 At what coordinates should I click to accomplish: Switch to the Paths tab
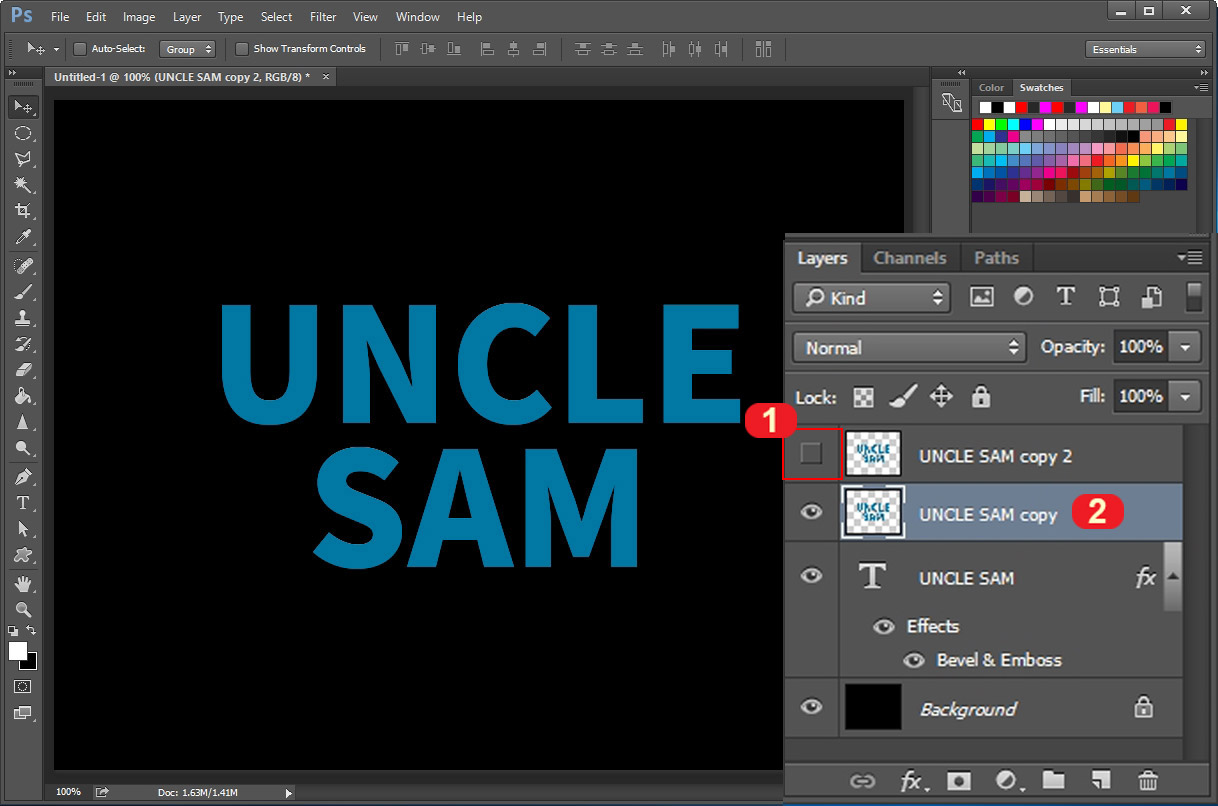pos(996,258)
